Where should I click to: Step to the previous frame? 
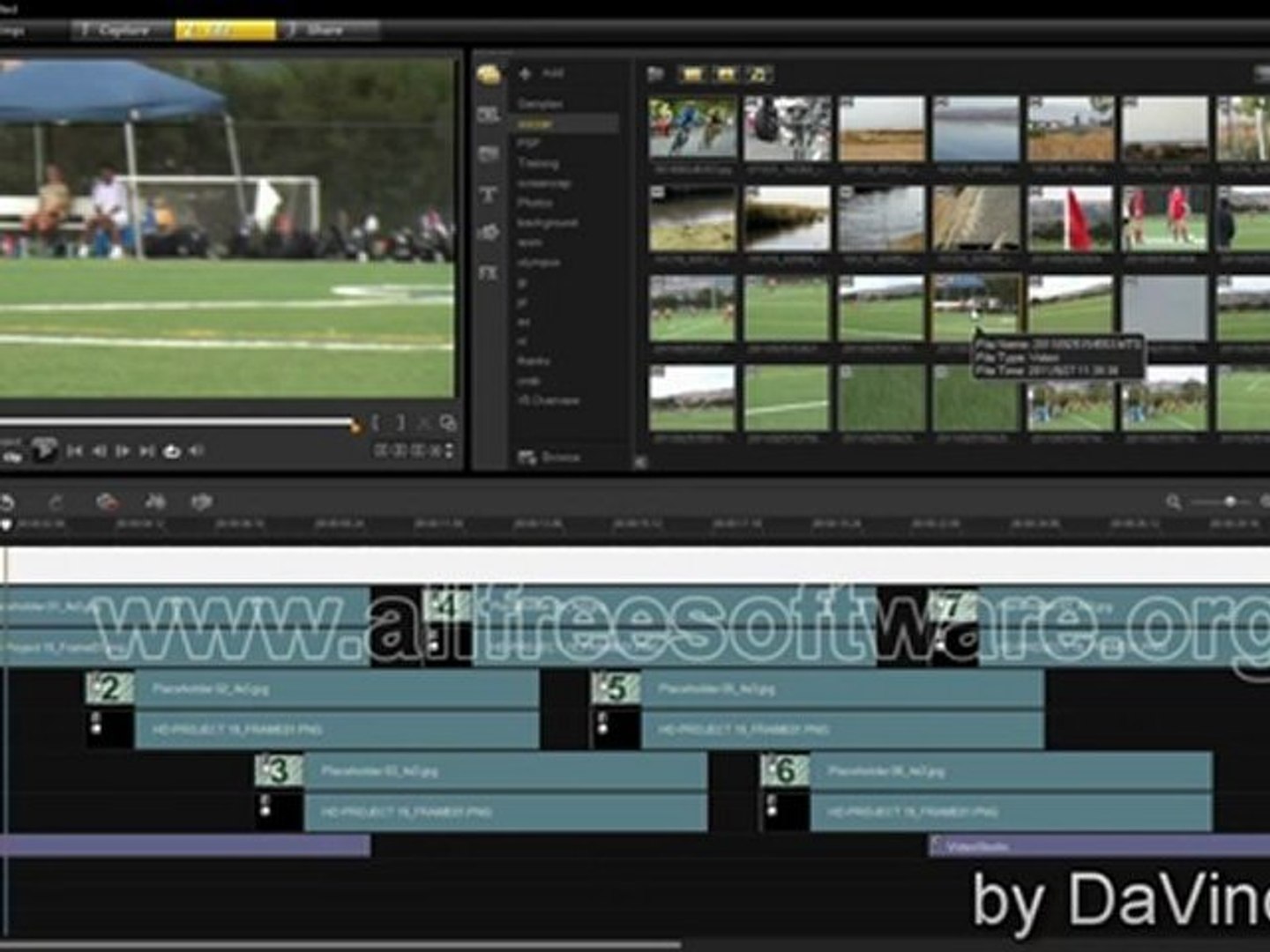click(99, 451)
